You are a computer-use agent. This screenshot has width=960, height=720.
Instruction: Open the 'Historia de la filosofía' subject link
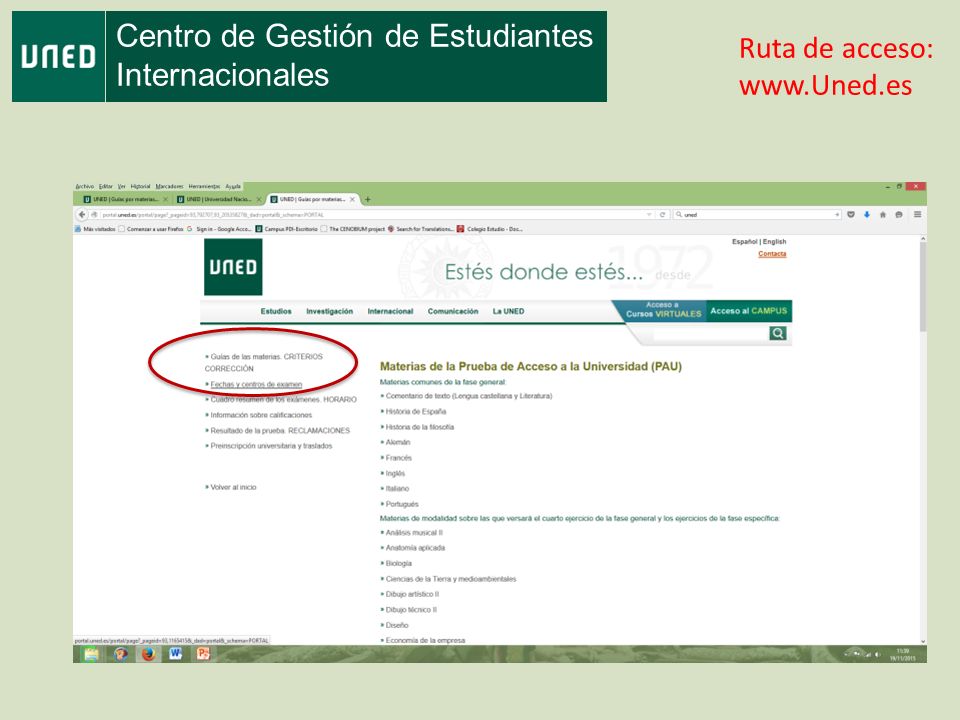419,427
